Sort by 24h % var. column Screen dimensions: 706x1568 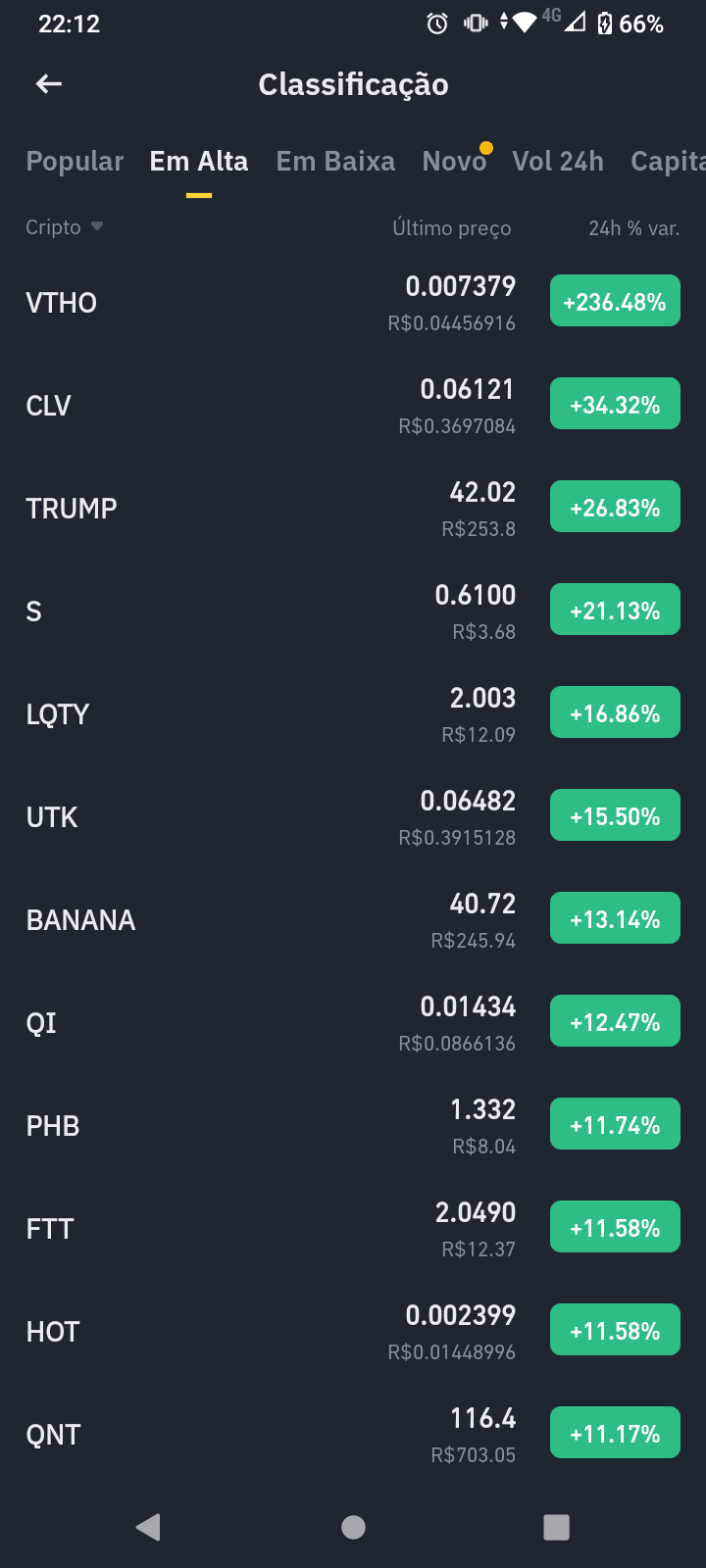[633, 228]
